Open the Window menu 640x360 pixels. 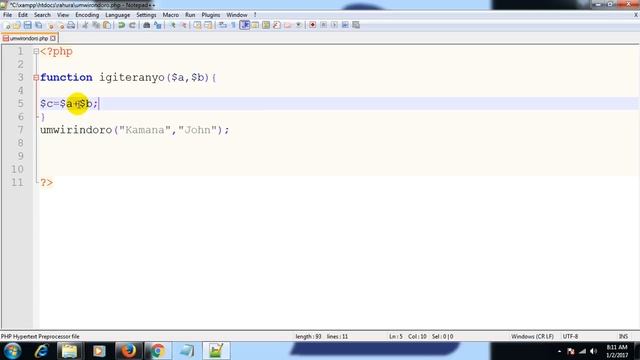click(237, 15)
